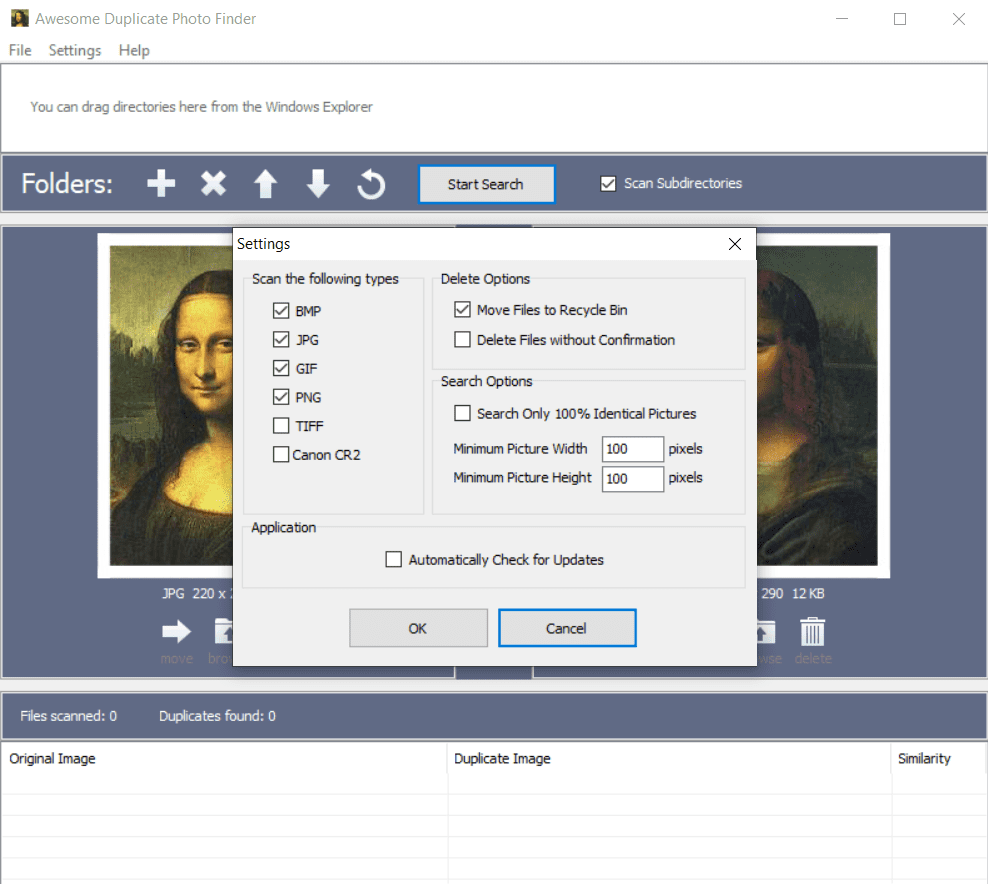Image resolution: width=988 pixels, height=884 pixels.
Task: Enable Automatically Check for Updates
Action: [x=394, y=560]
